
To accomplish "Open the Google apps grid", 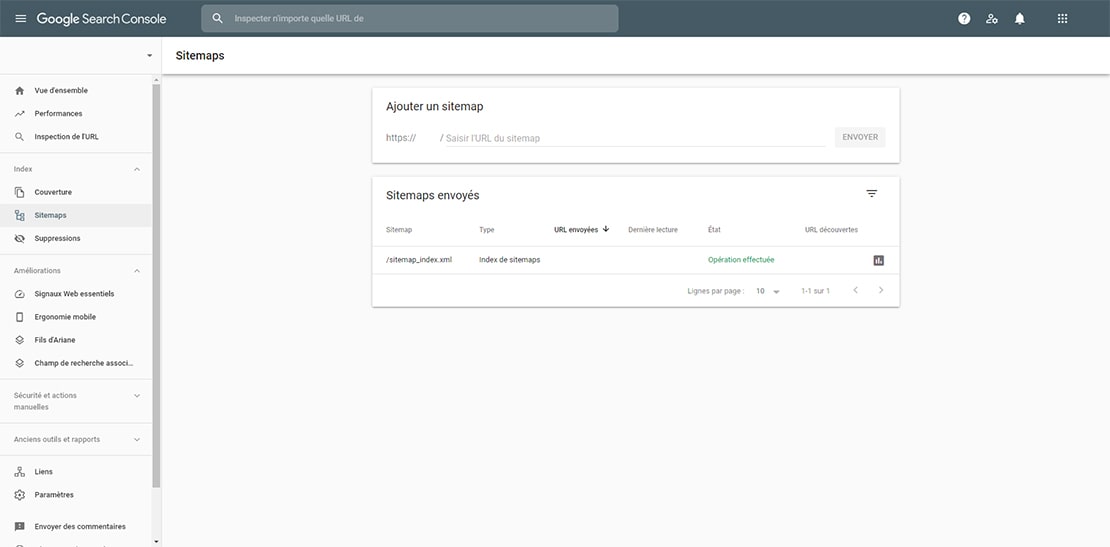I will (1063, 19).
